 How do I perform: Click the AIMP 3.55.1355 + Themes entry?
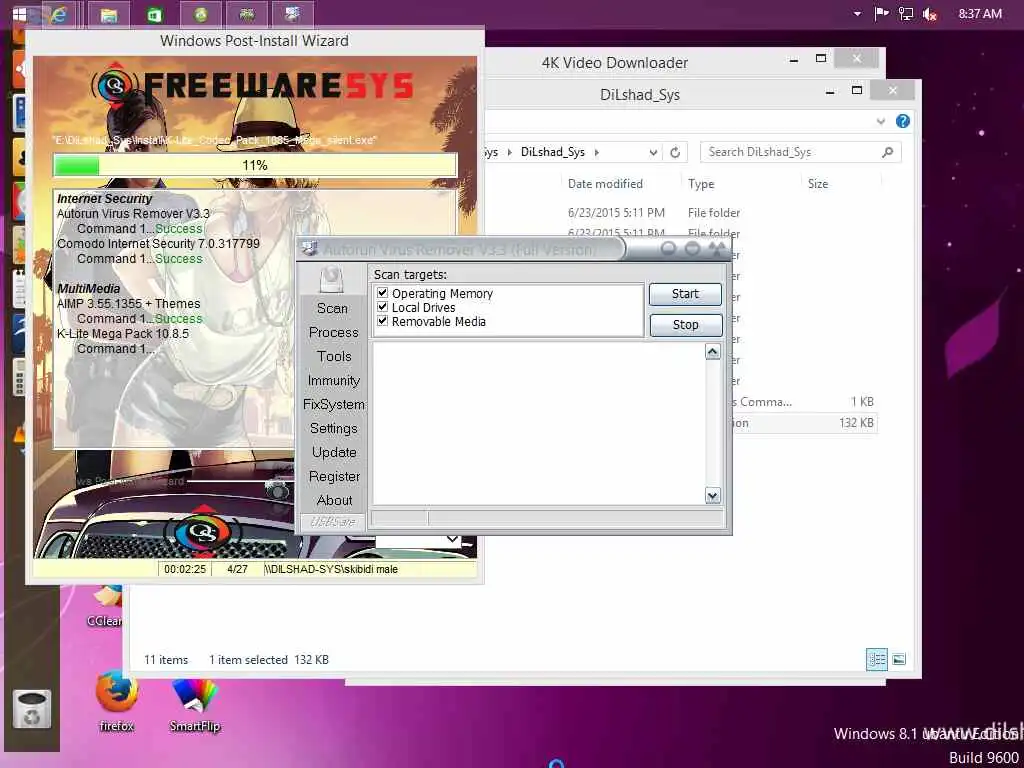[129, 304]
